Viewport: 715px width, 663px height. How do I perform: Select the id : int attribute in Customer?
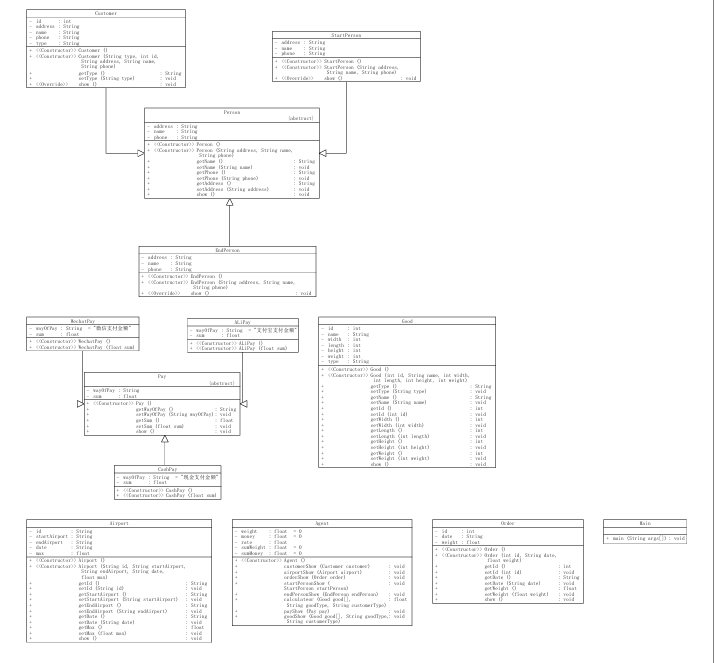pyautogui.click(x=50, y=21)
